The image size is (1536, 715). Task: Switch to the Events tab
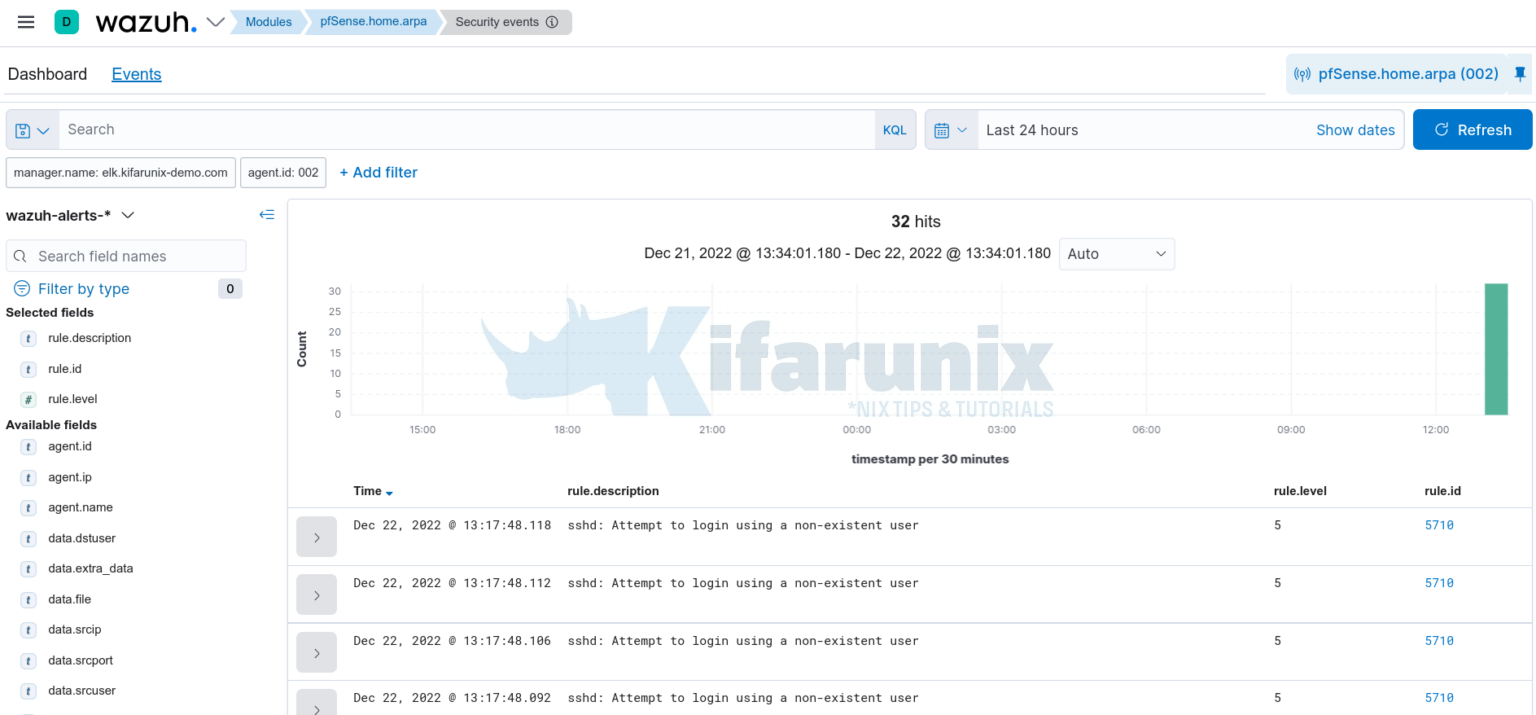pyautogui.click(x=136, y=74)
